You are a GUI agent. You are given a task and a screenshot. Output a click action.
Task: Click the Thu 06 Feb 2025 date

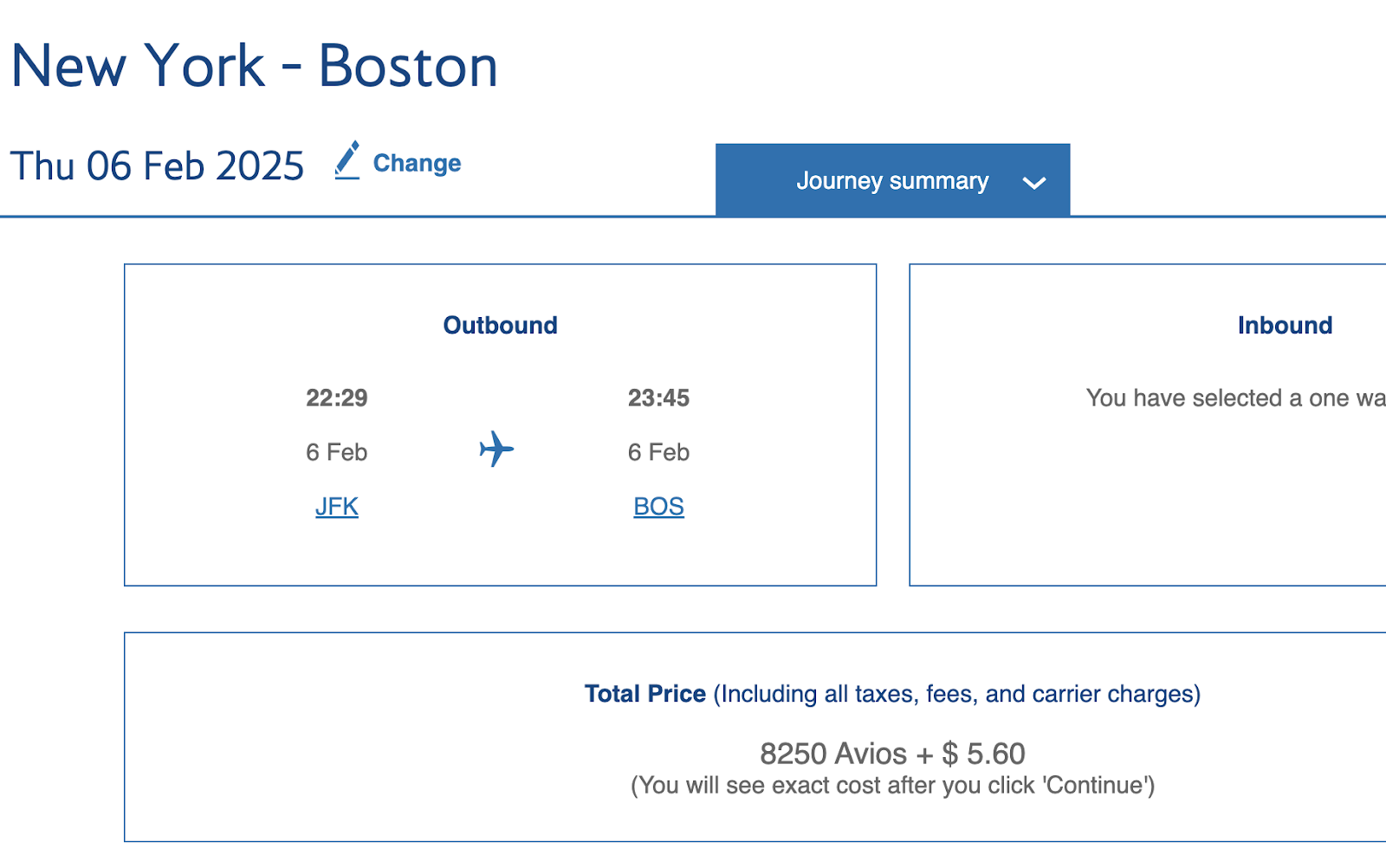click(157, 165)
